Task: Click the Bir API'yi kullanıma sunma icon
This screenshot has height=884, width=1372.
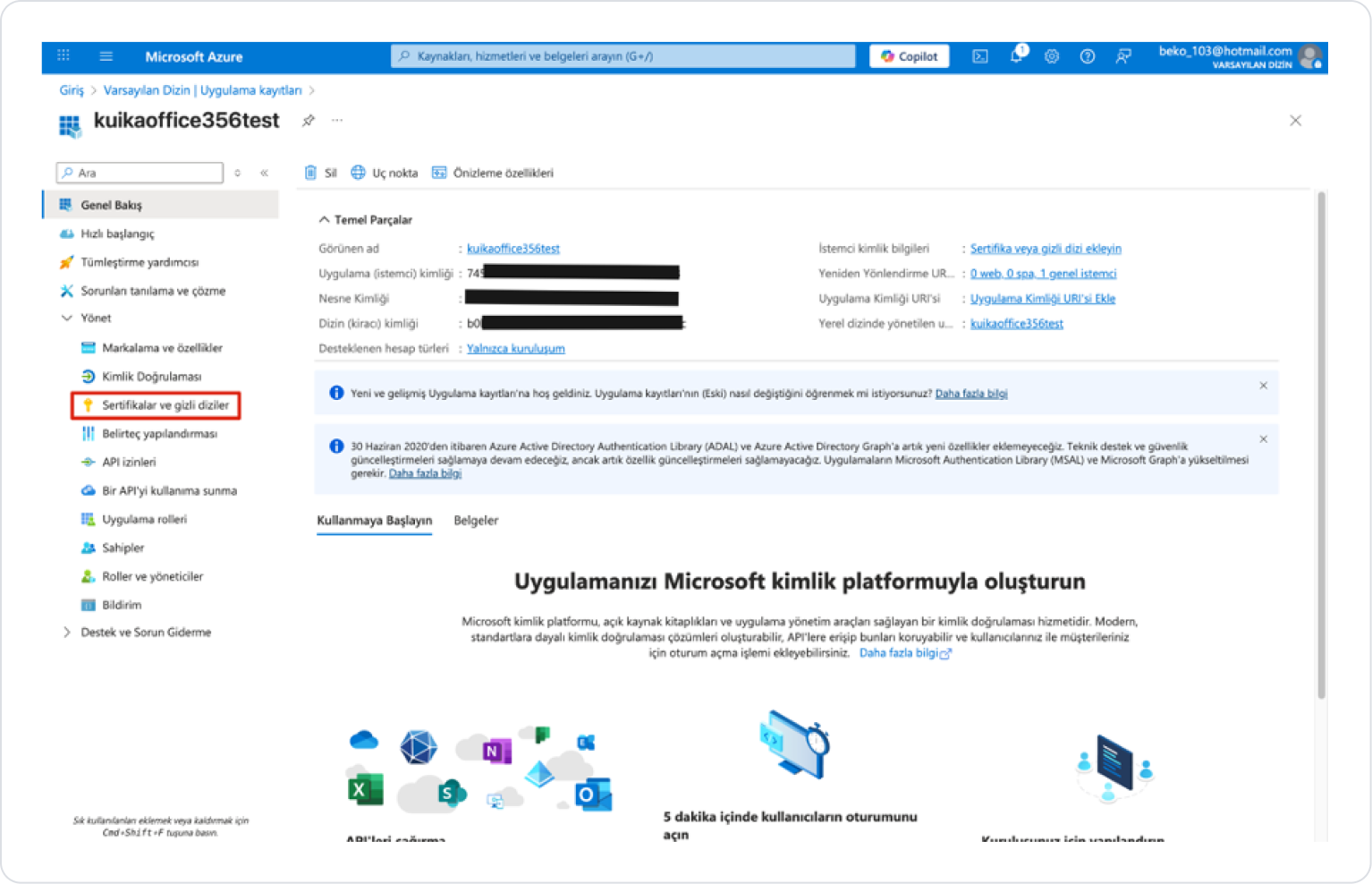Action: pyautogui.click(x=88, y=491)
